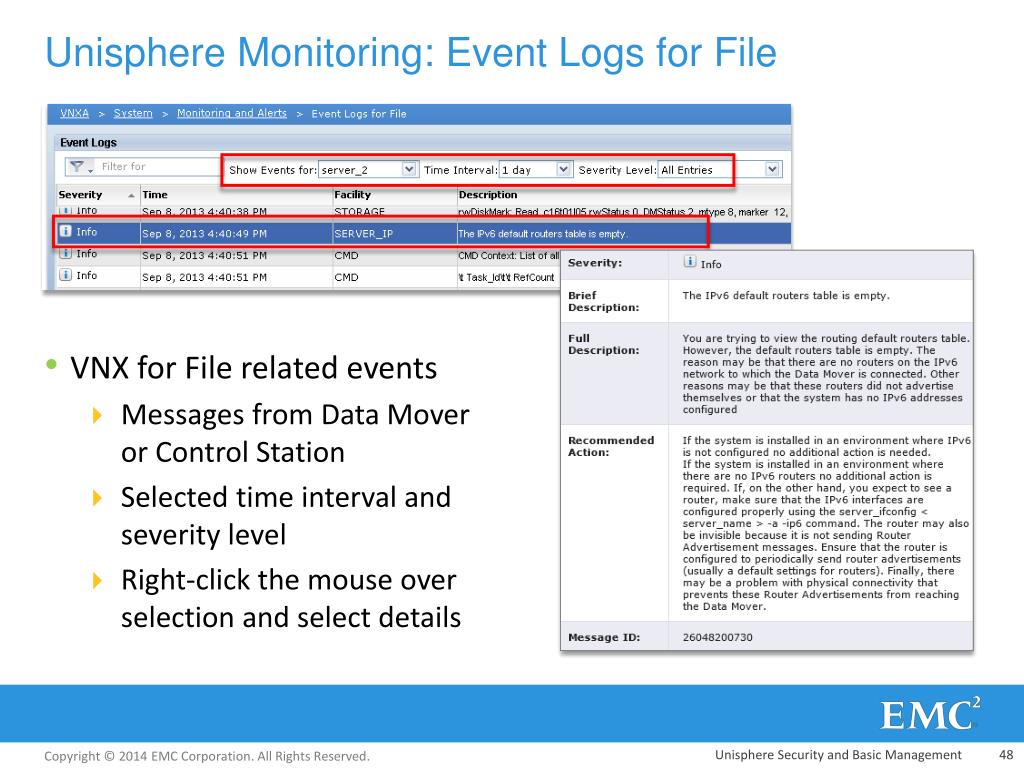Image resolution: width=1024 pixels, height=768 pixels.
Task: Click the 'Brief Description:' label
Action: pyautogui.click(x=603, y=301)
